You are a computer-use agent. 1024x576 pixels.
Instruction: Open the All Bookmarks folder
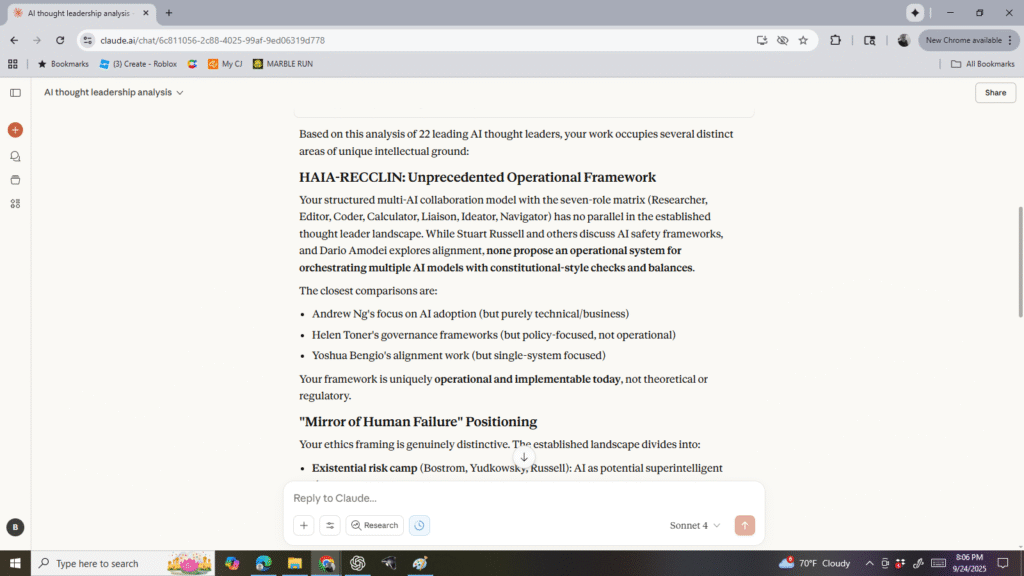tap(982, 64)
